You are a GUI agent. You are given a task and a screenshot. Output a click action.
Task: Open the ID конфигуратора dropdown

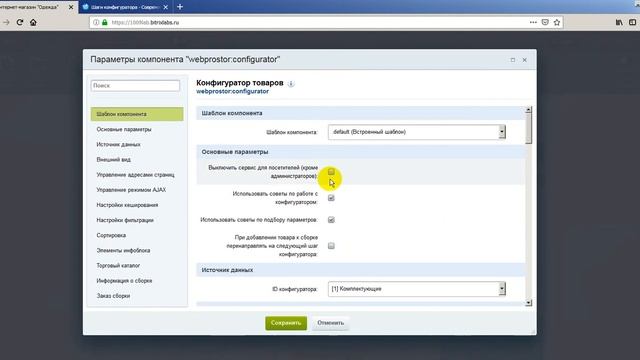coord(417,289)
